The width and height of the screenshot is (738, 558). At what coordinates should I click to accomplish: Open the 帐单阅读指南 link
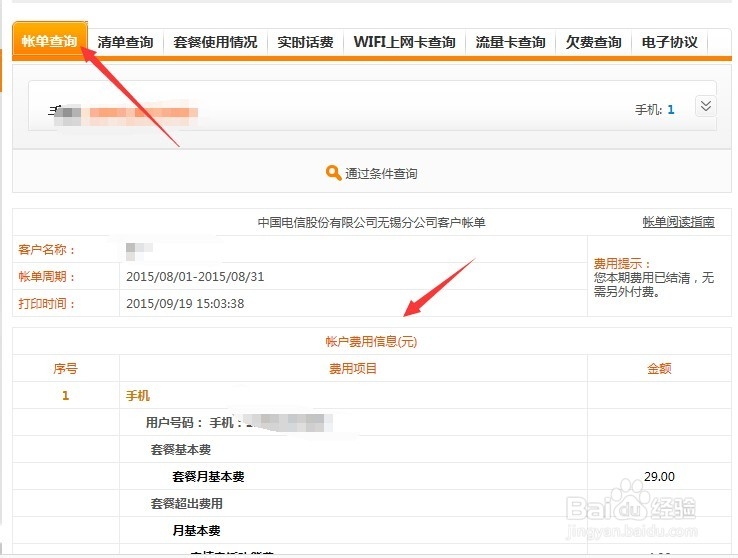[x=679, y=222]
